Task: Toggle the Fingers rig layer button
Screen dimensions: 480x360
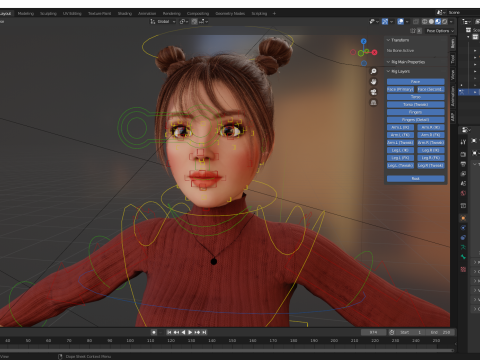Action: [416, 112]
